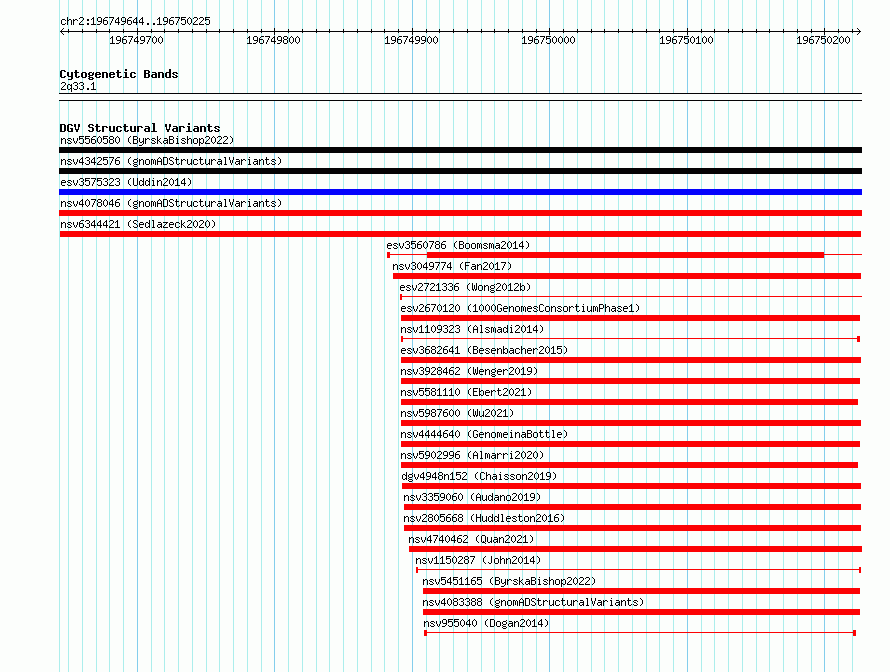Viewport: 890px width, 672px height.
Task: Open nsv1150287 (John2014) label
Action: (x=478, y=560)
